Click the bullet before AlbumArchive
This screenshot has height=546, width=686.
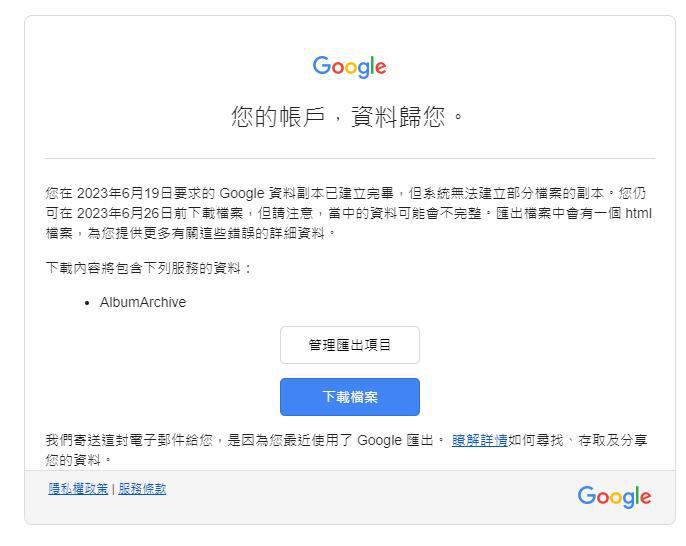(87, 303)
